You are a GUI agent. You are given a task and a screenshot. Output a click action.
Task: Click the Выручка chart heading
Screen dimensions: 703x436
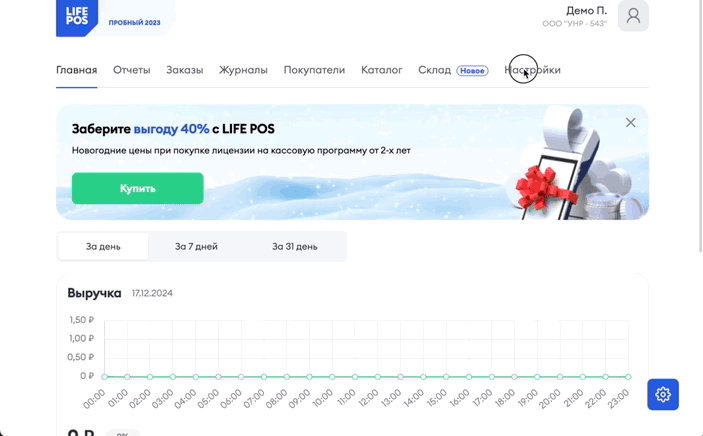94,293
